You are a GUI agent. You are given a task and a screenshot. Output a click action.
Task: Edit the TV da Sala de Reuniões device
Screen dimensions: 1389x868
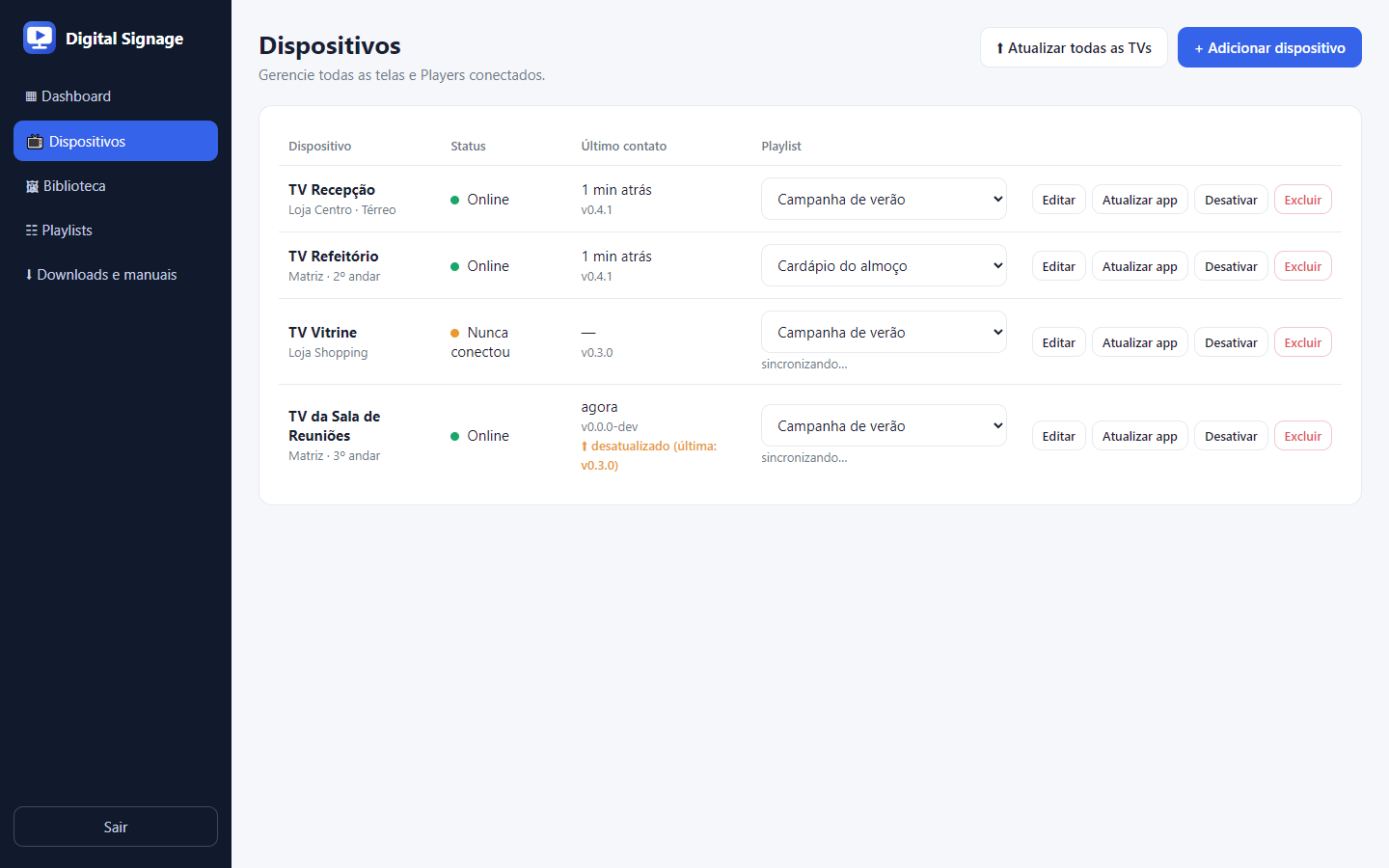coord(1059,436)
